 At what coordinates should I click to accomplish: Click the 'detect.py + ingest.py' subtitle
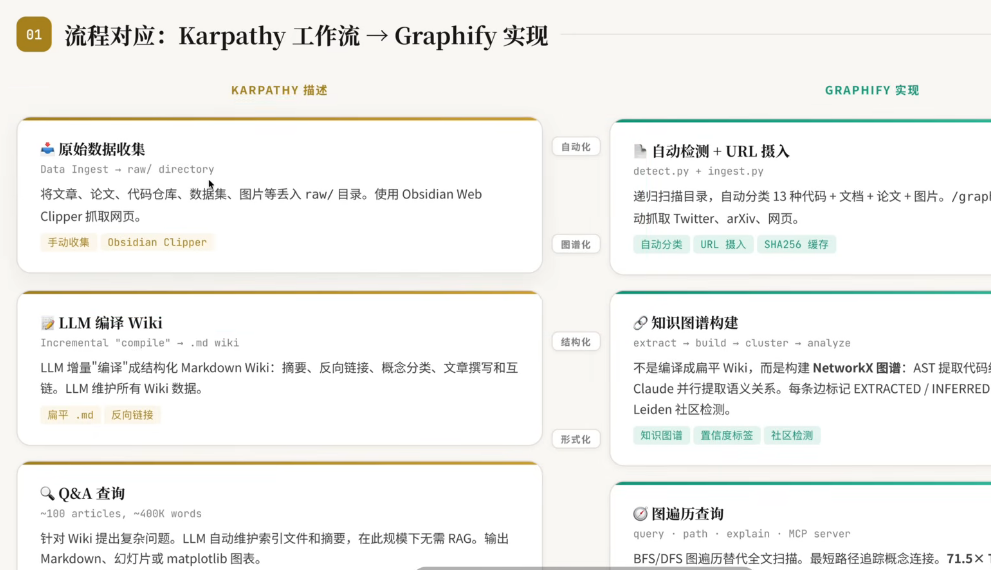pyautogui.click(x=698, y=171)
